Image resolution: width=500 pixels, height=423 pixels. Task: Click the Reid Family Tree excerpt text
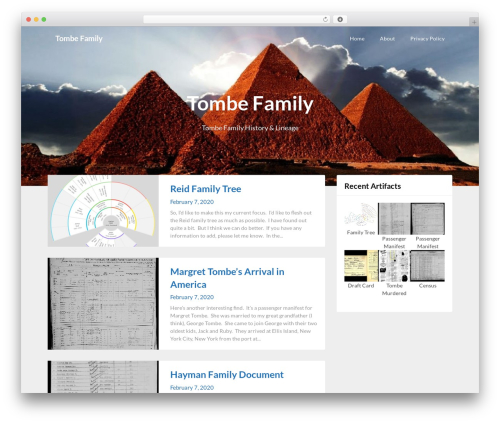pyautogui.click(x=241, y=224)
